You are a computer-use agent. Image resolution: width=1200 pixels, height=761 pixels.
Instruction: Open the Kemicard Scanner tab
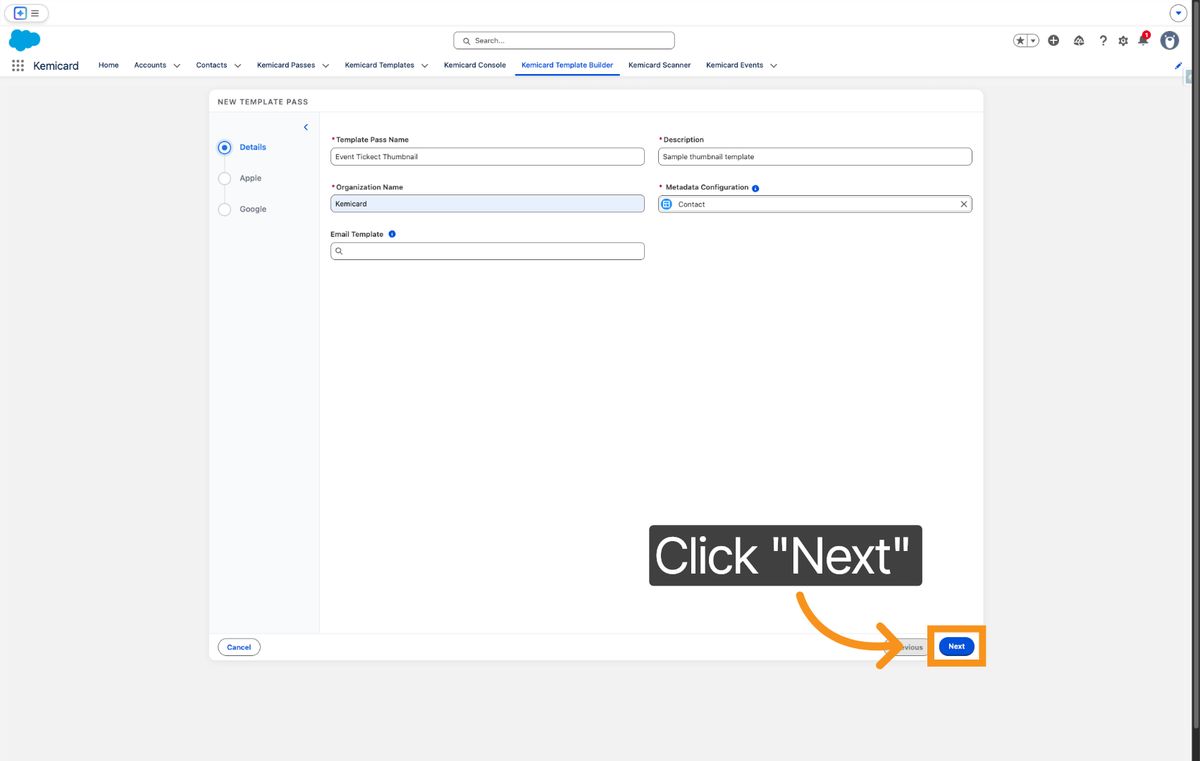click(x=659, y=65)
